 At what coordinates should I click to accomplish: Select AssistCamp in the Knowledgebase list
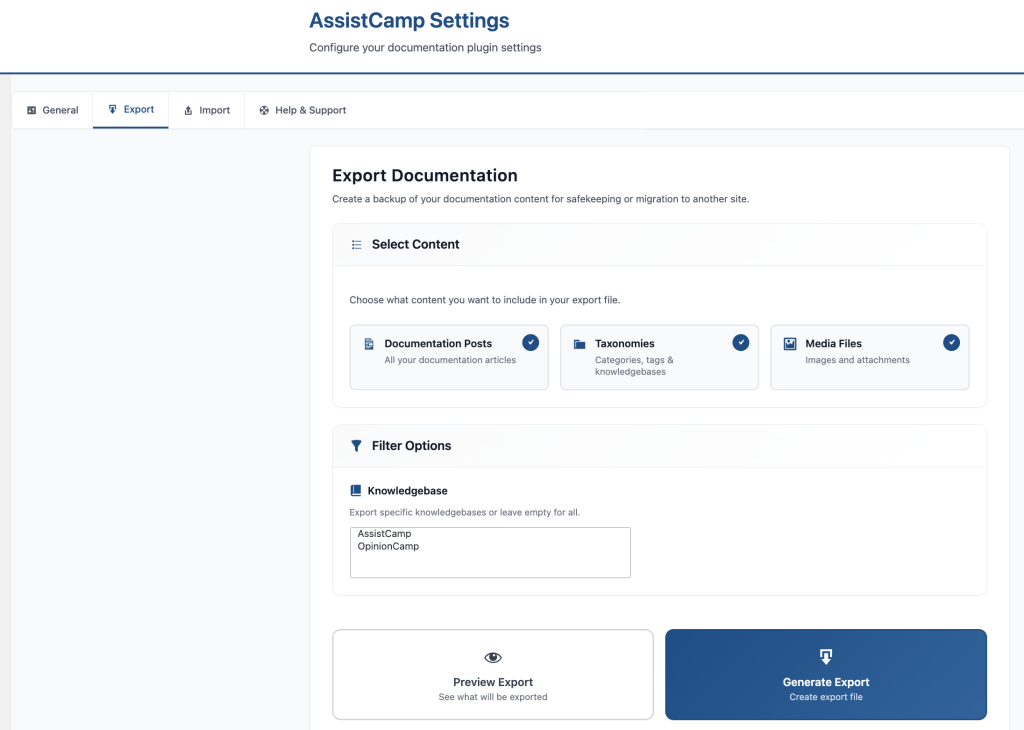tap(385, 534)
